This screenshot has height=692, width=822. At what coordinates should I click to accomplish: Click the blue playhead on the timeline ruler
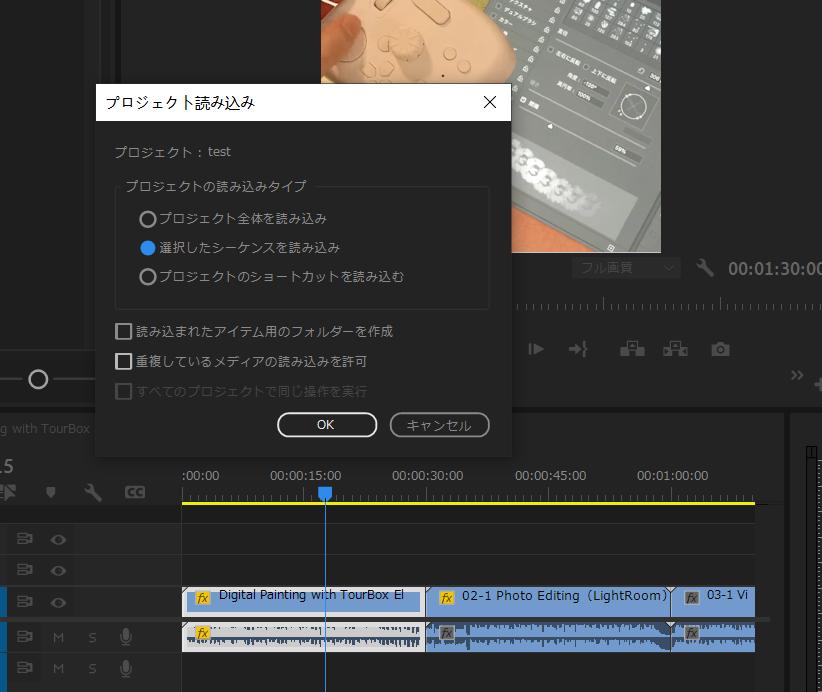pos(324,492)
